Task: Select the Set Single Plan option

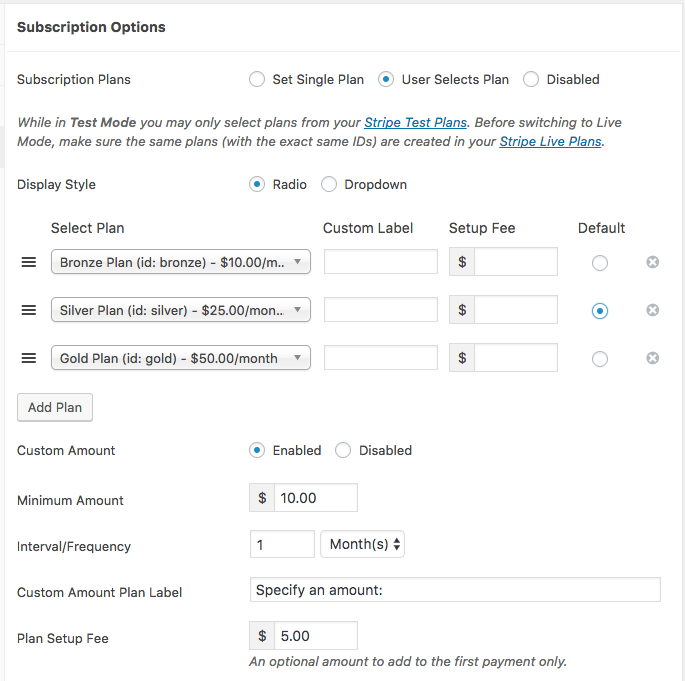Action: click(257, 79)
